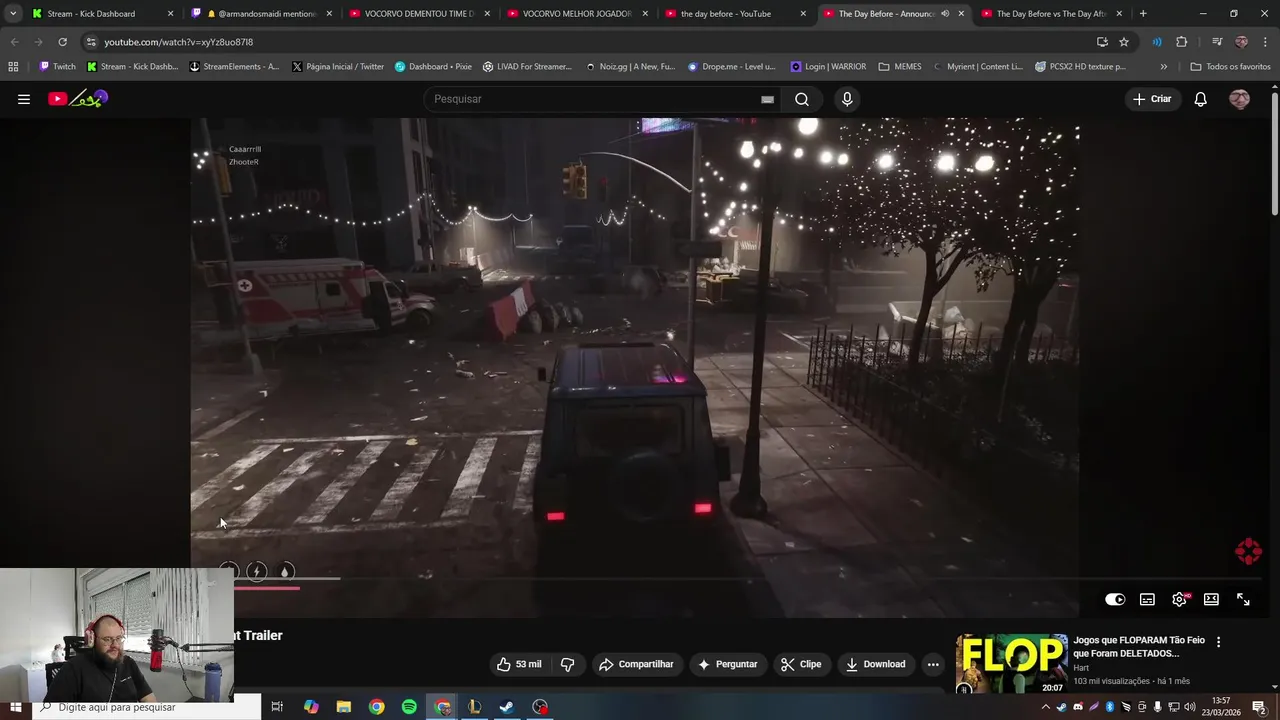Open the tab search dropdown arrow
This screenshot has height=720, width=1280.
(x=12, y=14)
